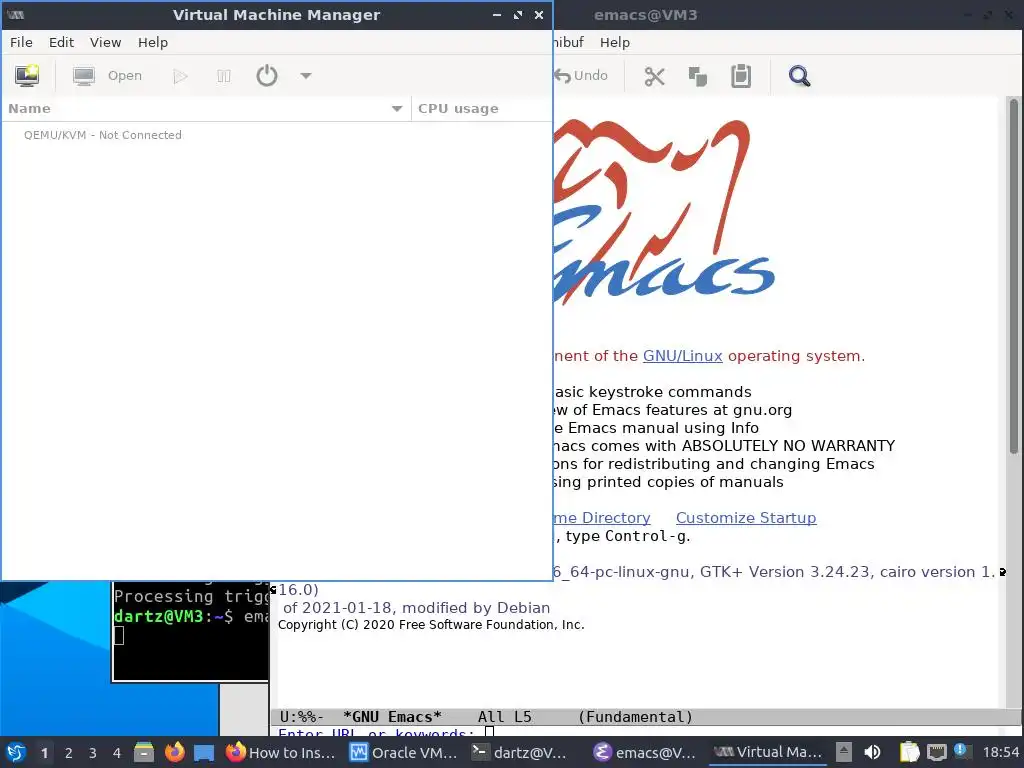1024x768 pixels.
Task: Click the Create new virtual machine icon
Action: [x=27, y=76]
